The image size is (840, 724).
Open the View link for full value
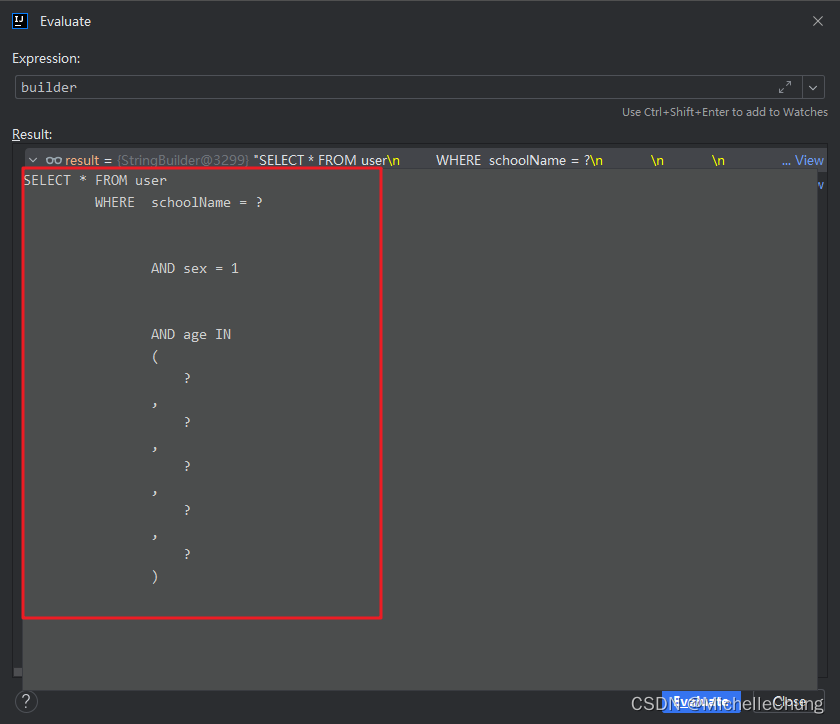pyautogui.click(x=809, y=160)
